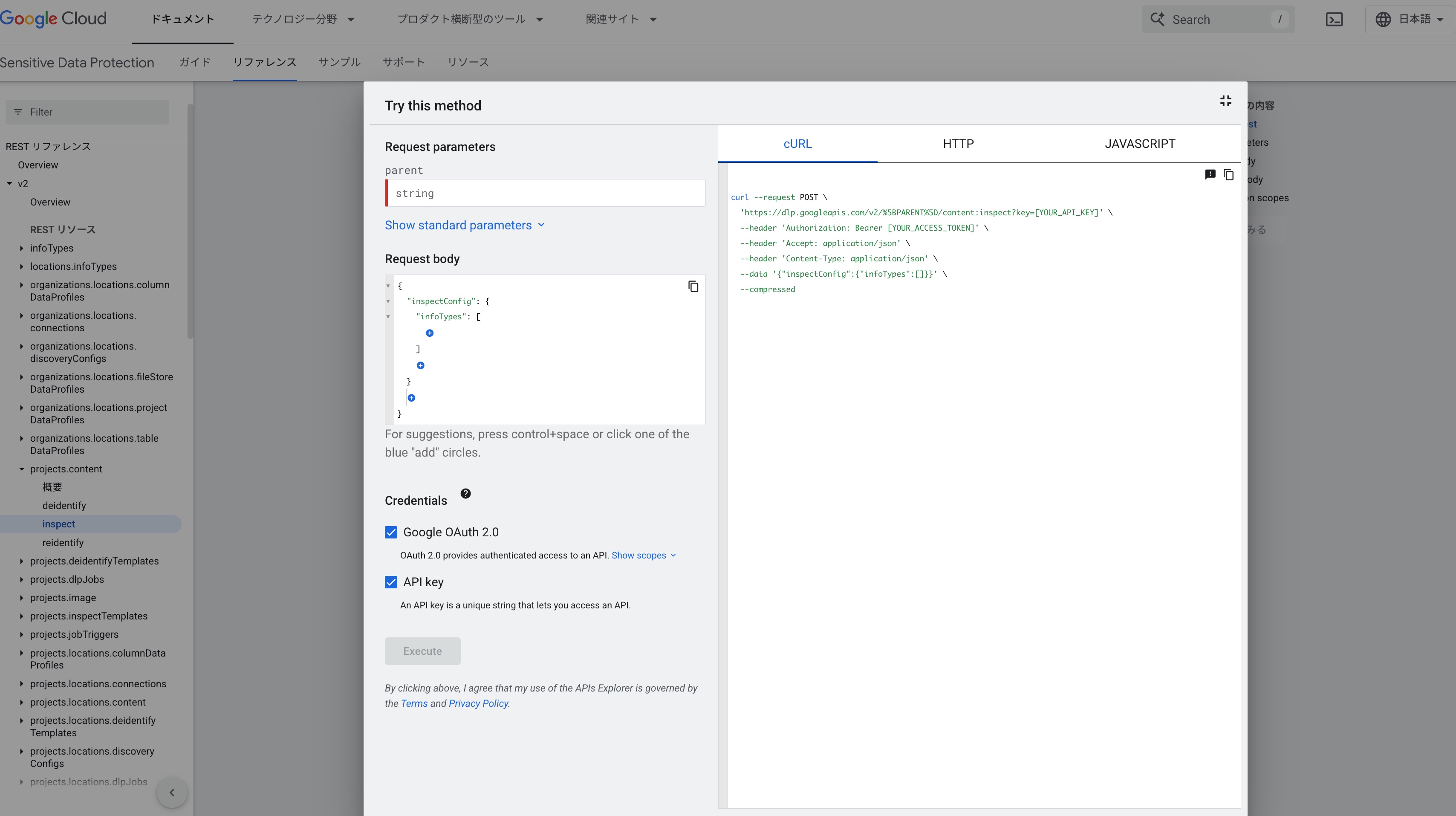
Task: Copy the request body JSON
Action: [693, 286]
